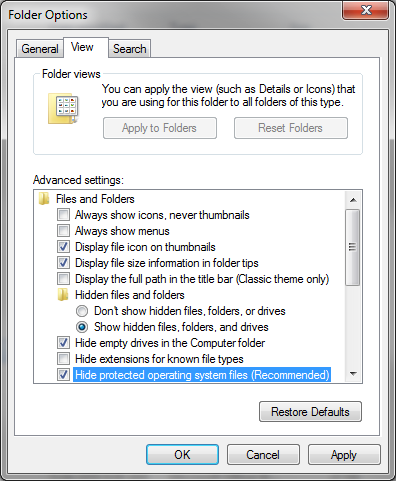The image size is (396, 481).
Task: Switch to the General tab
Action: (40, 49)
